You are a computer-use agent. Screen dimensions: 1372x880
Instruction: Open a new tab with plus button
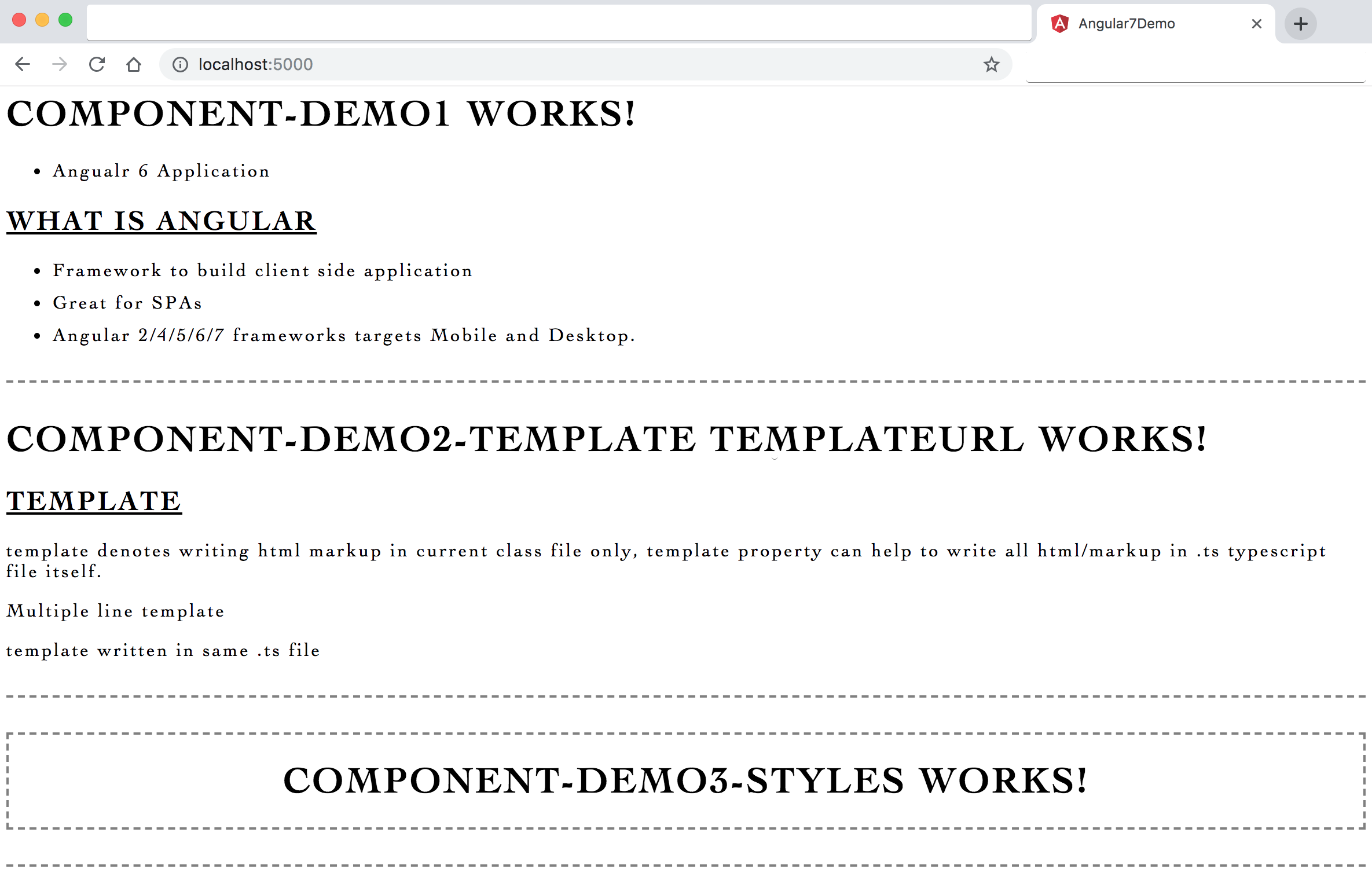click(1300, 24)
